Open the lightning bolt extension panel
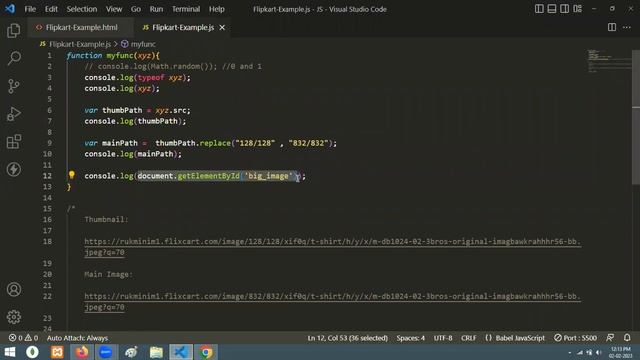 click(13, 169)
